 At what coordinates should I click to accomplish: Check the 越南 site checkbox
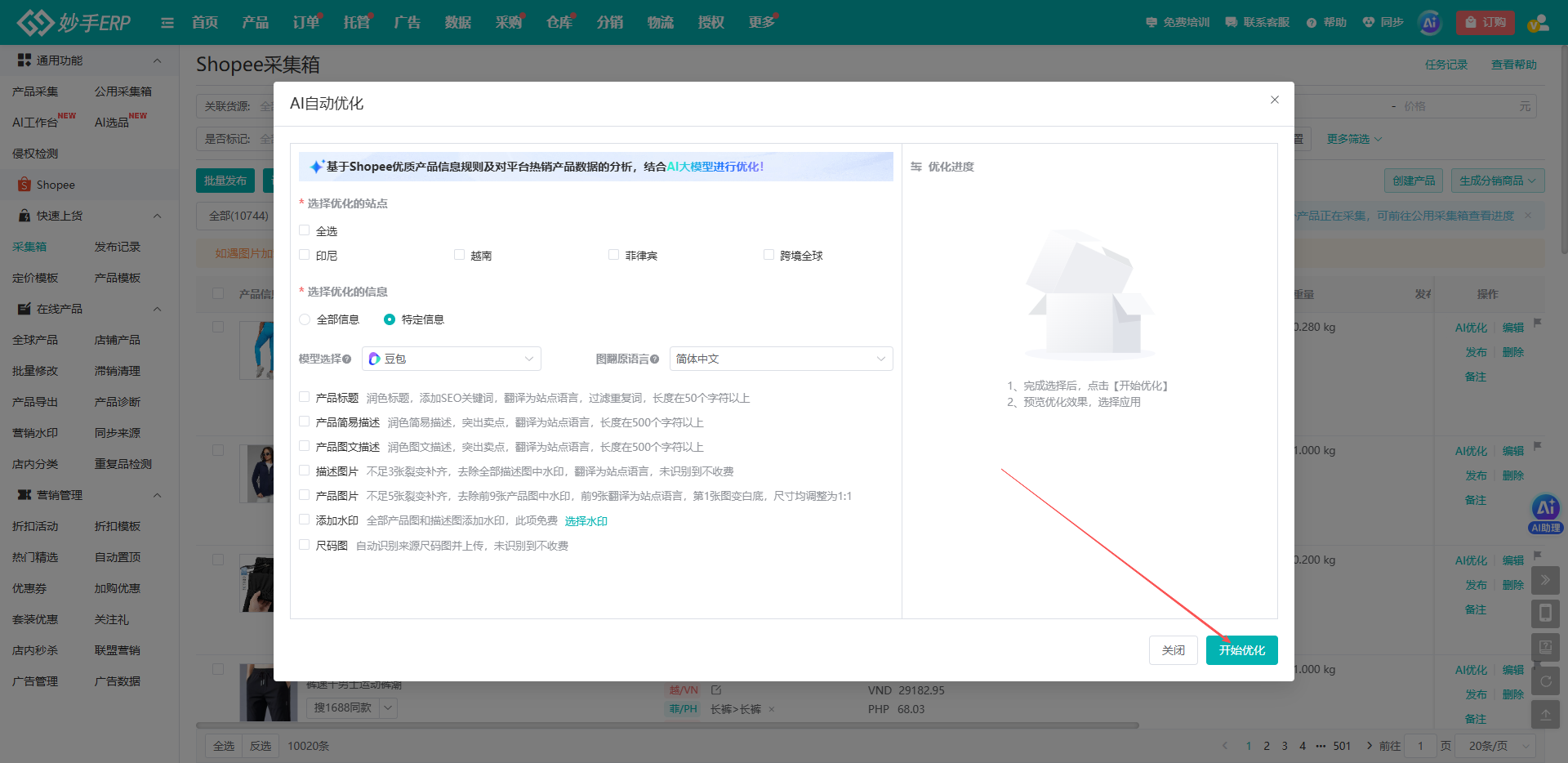click(x=459, y=255)
